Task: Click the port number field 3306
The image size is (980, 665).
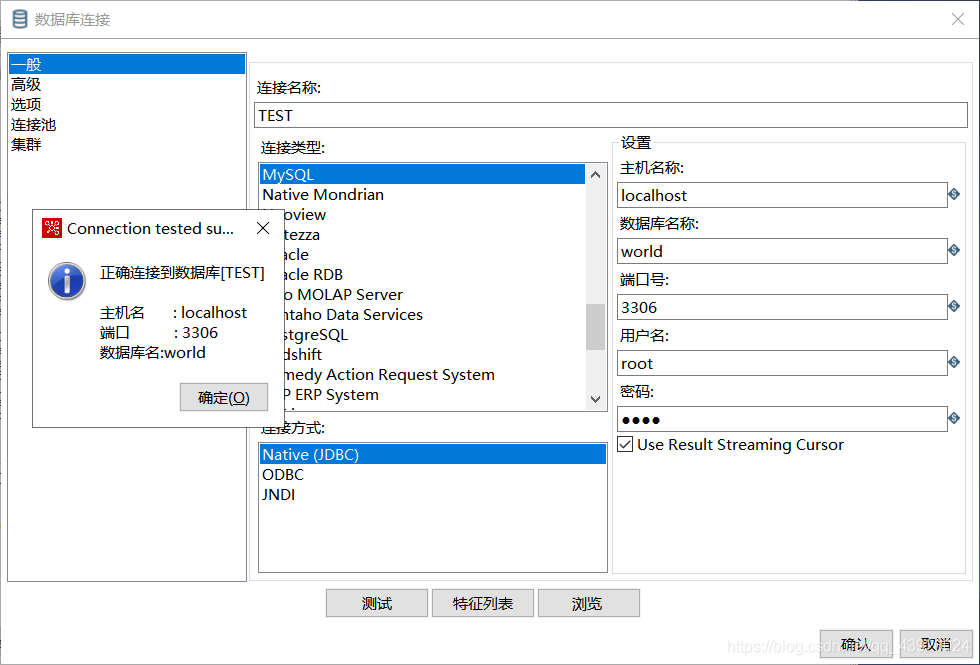Action: [x=782, y=307]
